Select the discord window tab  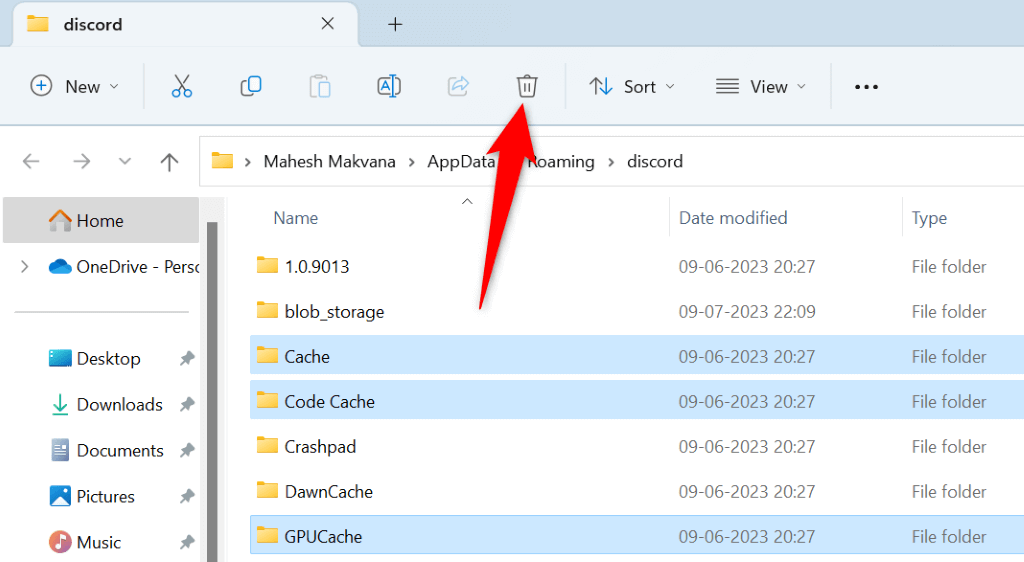click(x=185, y=25)
